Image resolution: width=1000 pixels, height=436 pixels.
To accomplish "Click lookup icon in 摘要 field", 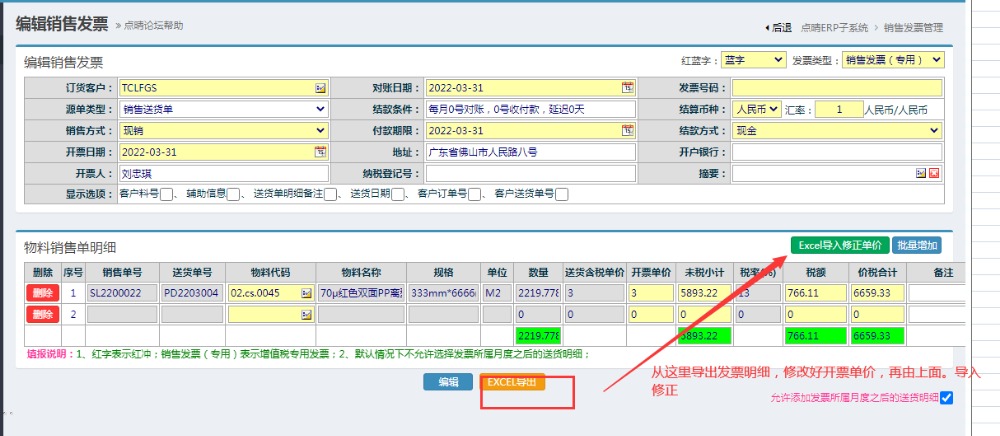I will coord(921,174).
